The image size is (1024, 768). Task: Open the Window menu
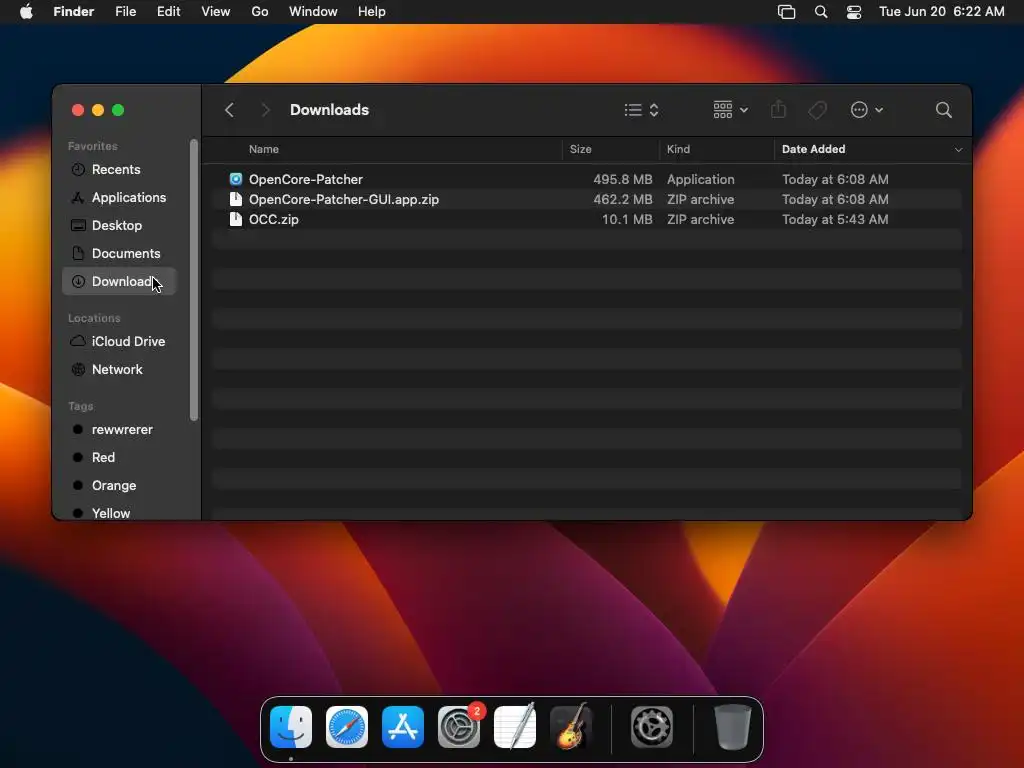(313, 12)
